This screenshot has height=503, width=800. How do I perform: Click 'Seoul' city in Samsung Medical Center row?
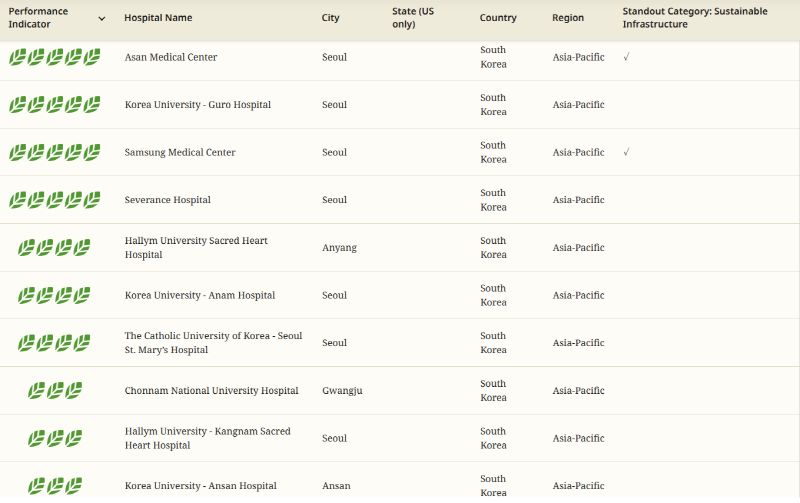coord(334,152)
